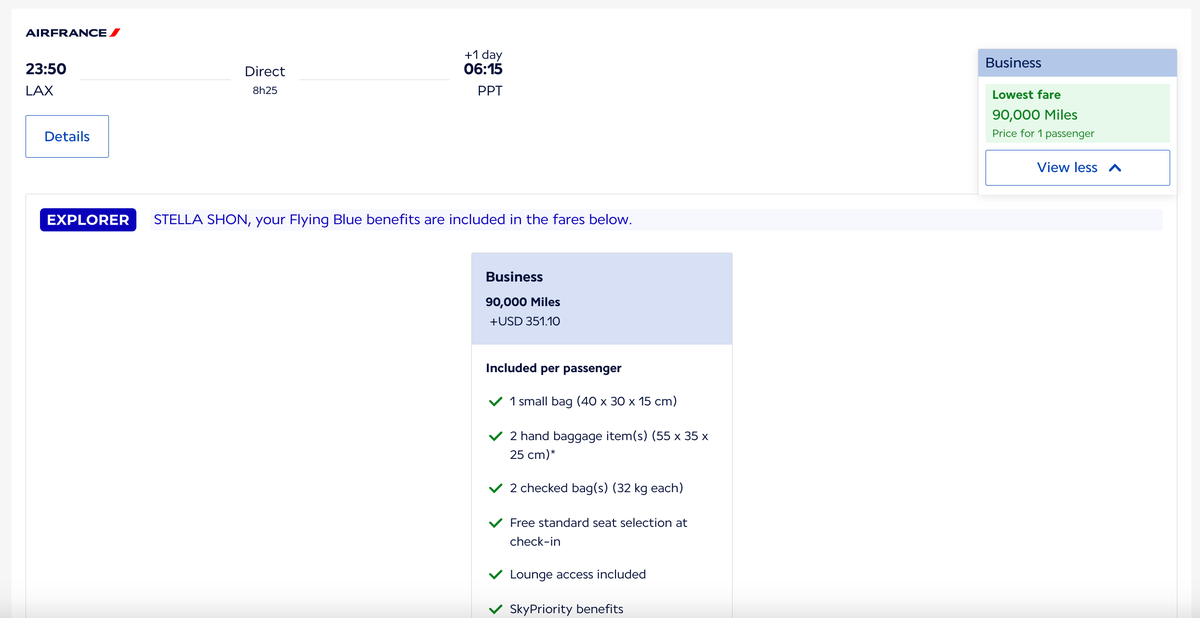Click the checkmark beside Lounge access included
The width and height of the screenshot is (1200, 618).
[495, 575]
